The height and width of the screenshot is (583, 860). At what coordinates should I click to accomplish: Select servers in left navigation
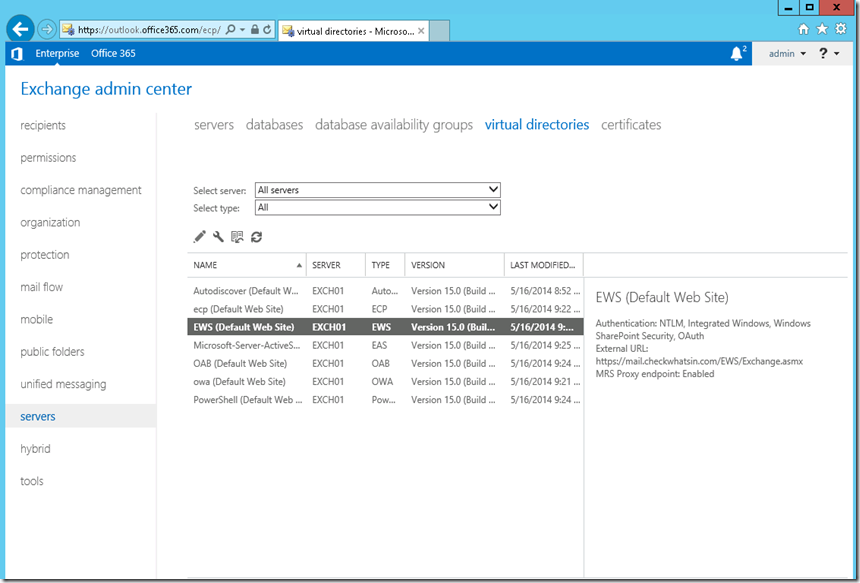coord(81,416)
